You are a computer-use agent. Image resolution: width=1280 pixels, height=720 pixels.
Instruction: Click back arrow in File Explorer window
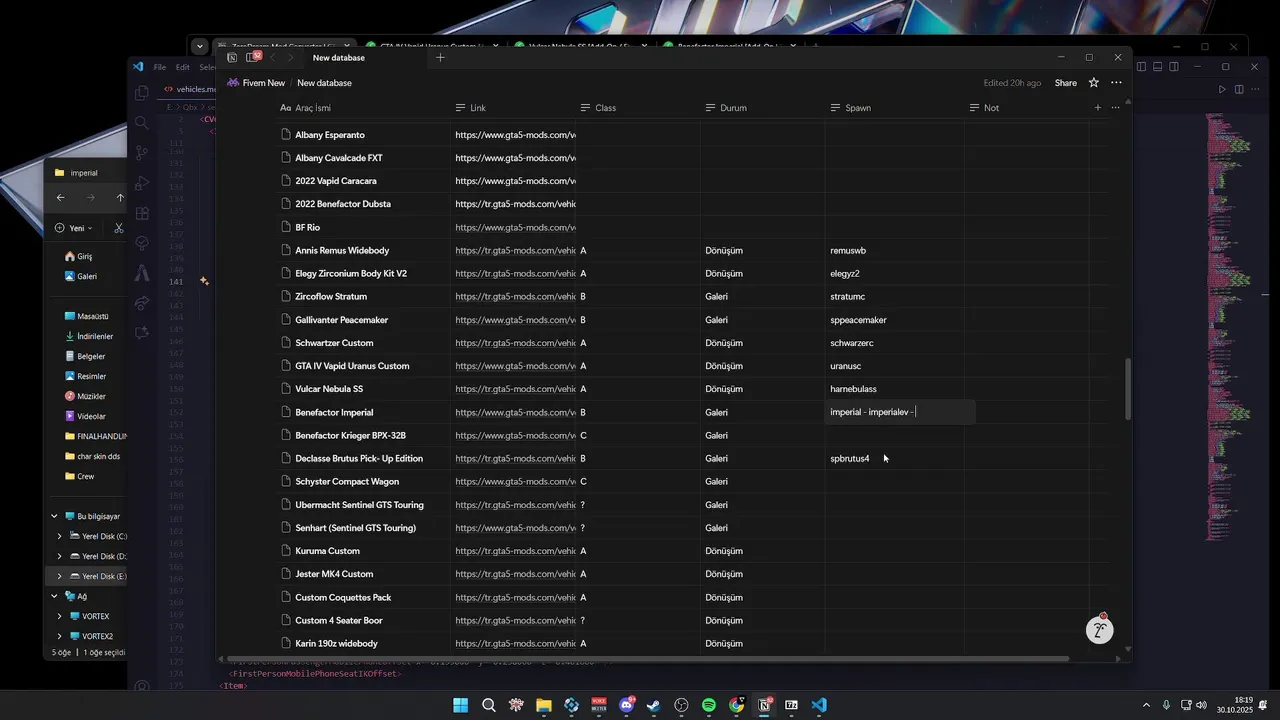tap(61, 198)
